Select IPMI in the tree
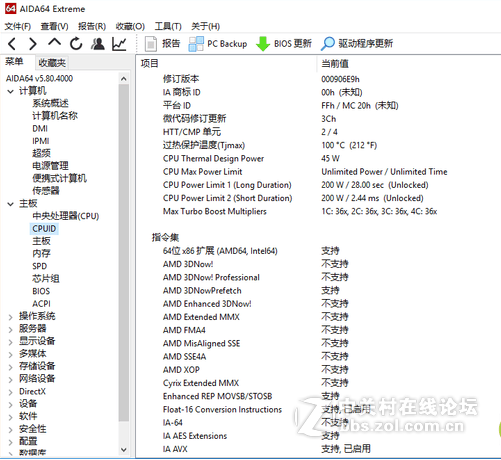The height and width of the screenshot is (460, 501). coord(41,141)
